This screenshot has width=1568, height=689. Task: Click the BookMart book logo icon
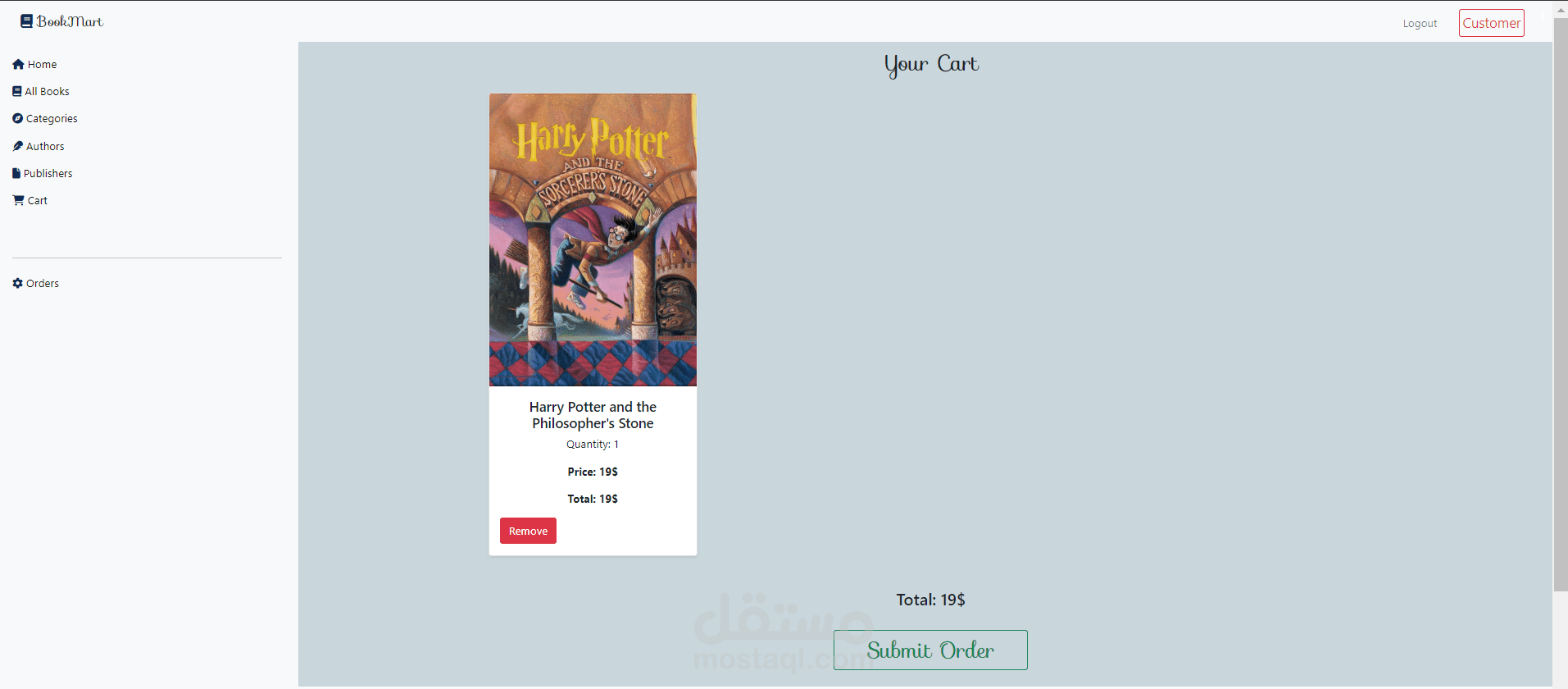pos(26,21)
